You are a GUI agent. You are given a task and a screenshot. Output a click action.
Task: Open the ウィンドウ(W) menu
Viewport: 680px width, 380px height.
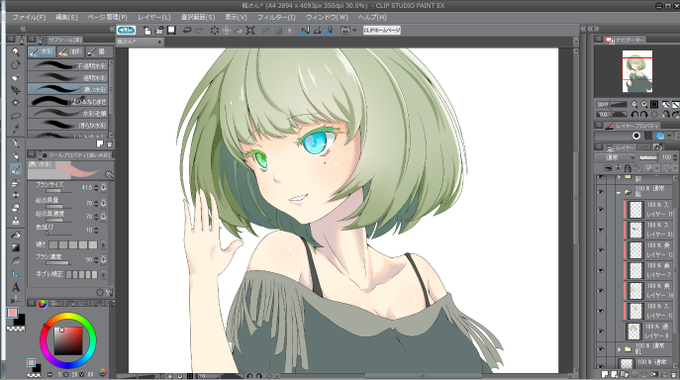click(327, 17)
